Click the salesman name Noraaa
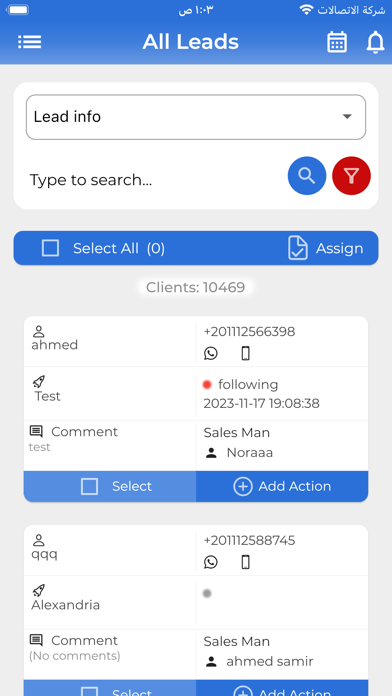The height and width of the screenshot is (696, 392). point(250,453)
